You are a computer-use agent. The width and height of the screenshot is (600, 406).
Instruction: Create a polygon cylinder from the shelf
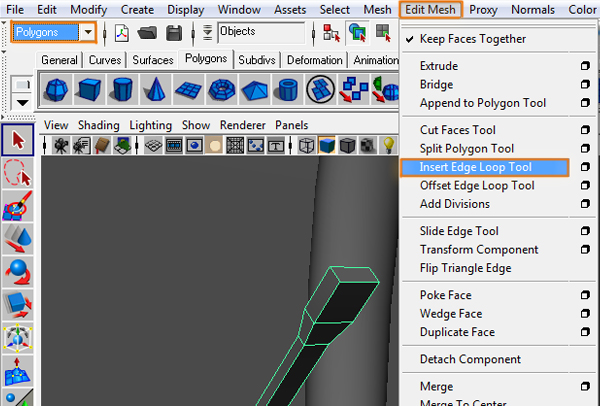[x=122, y=90]
